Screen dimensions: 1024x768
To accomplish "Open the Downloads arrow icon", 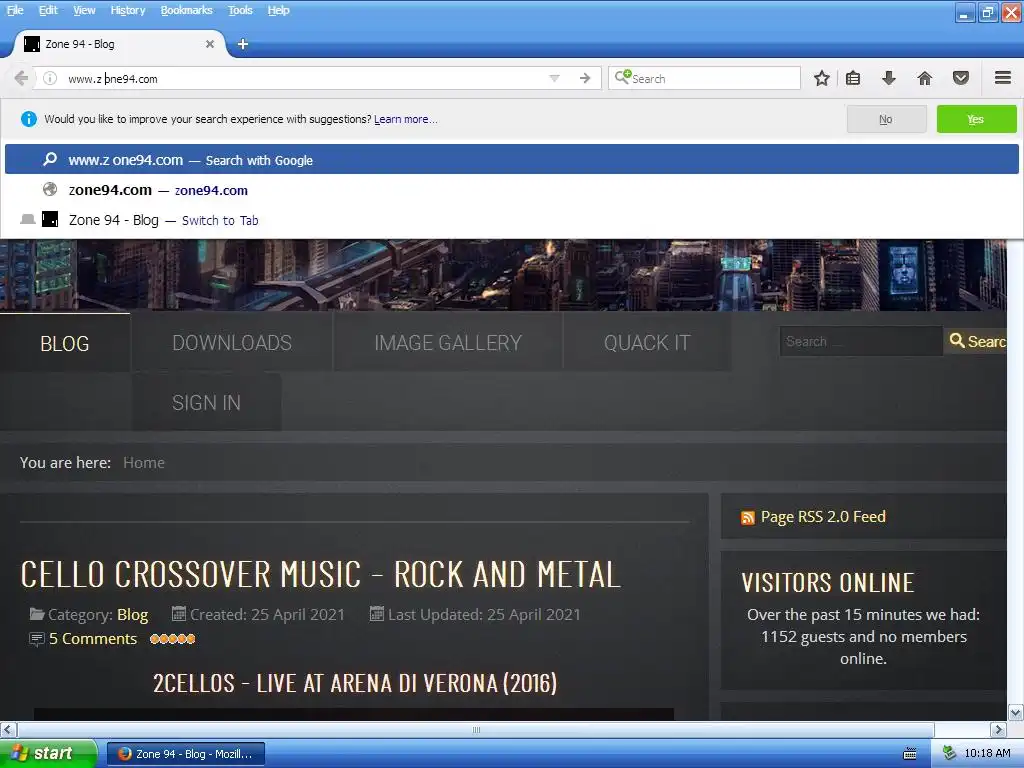I will pyautogui.click(x=889, y=78).
